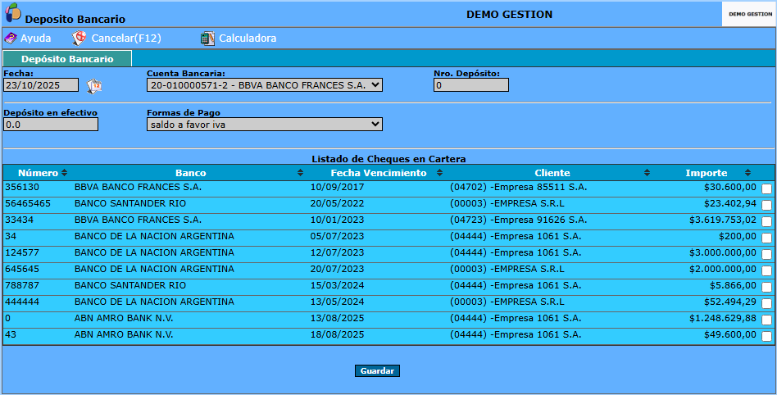Screen dimensions: 777x395
Task: Click cheque number 645645
Action: tap(22, 269)
